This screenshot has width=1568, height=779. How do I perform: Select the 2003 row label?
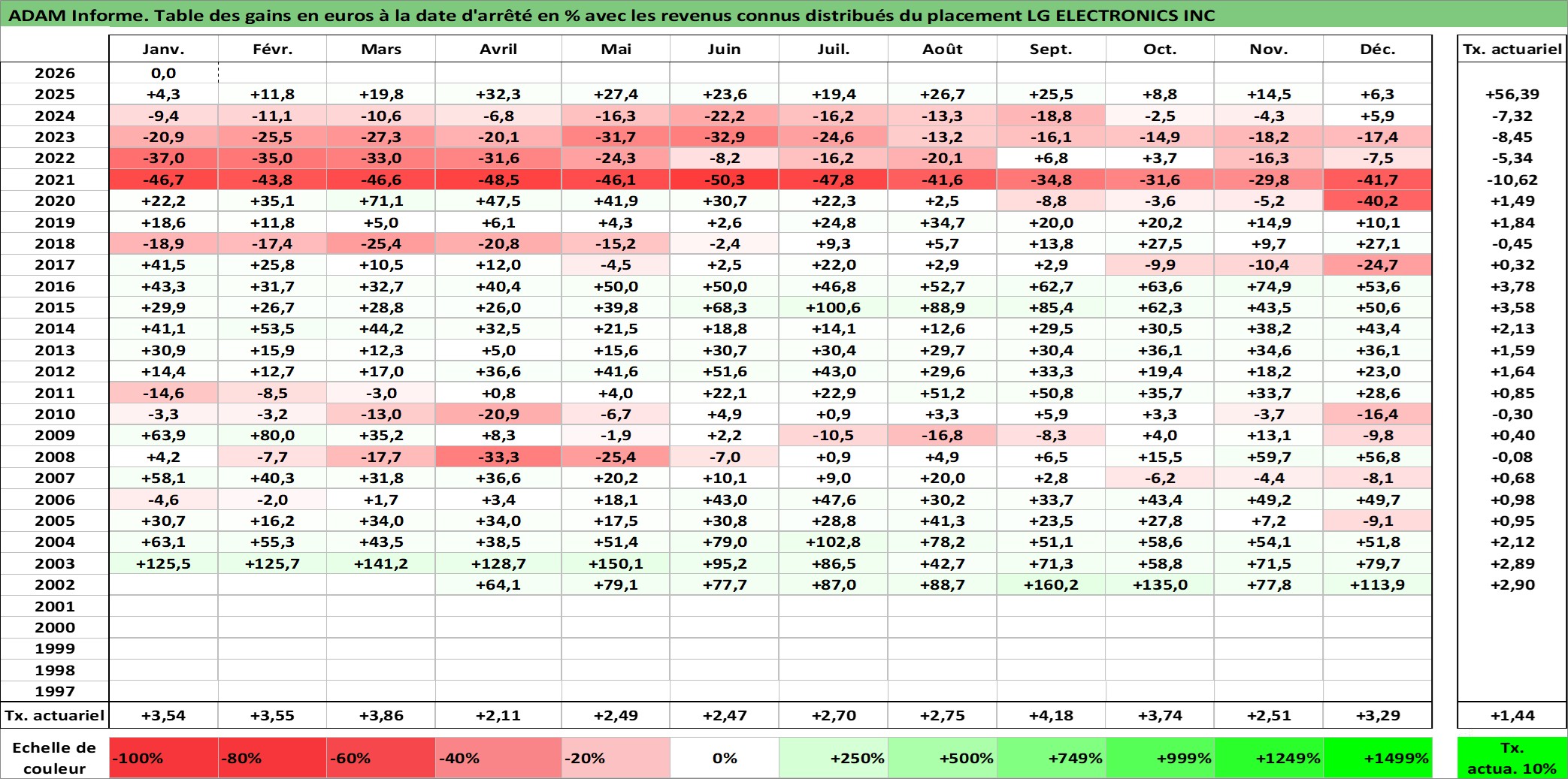[55, 563]
